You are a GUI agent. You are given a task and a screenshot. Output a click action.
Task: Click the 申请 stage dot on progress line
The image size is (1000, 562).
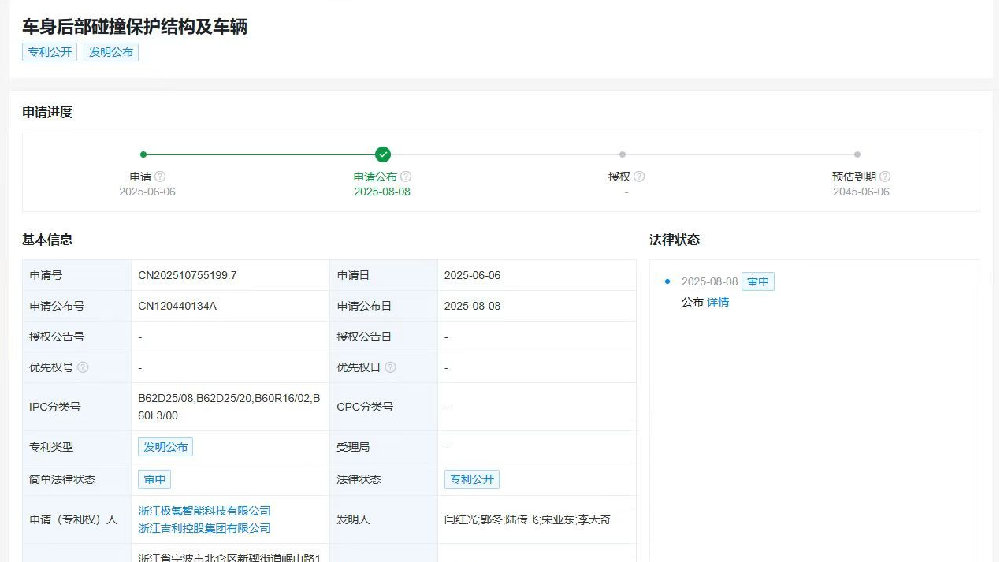(x=143, y=154)
